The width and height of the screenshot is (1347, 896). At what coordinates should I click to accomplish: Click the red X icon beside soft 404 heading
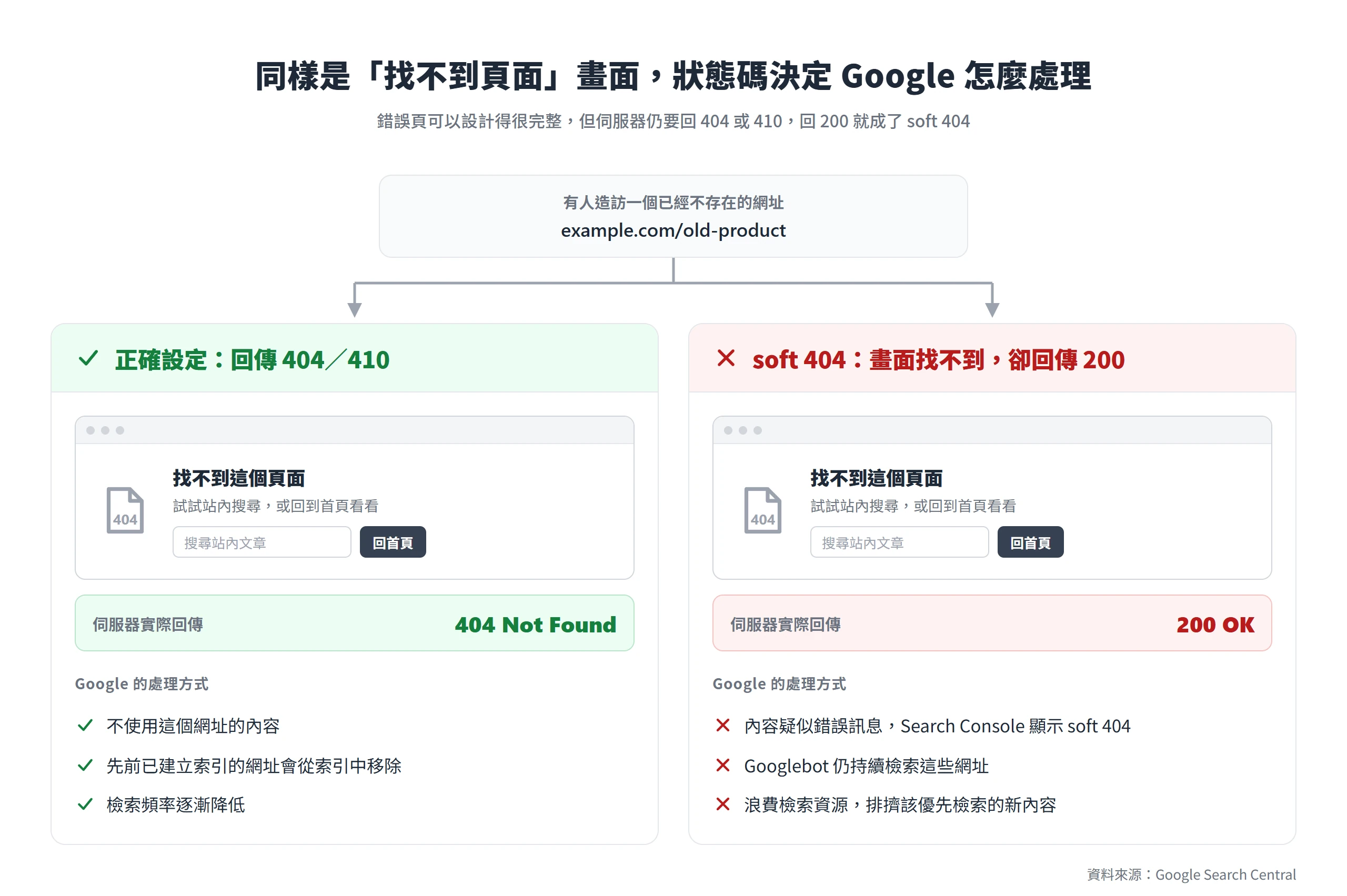pos(726,358)
